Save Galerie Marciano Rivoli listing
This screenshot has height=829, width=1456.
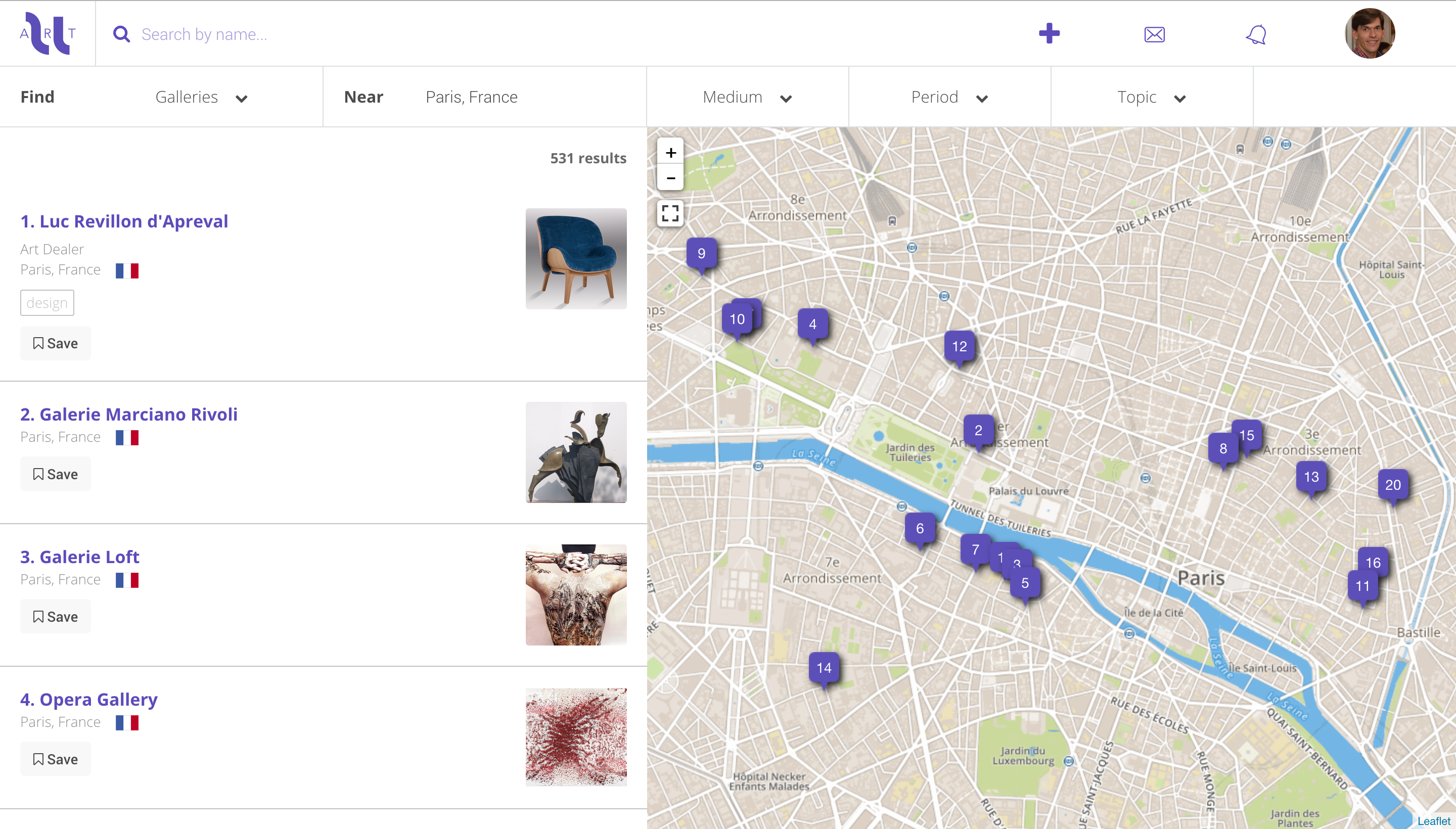[x=55, y=474]
